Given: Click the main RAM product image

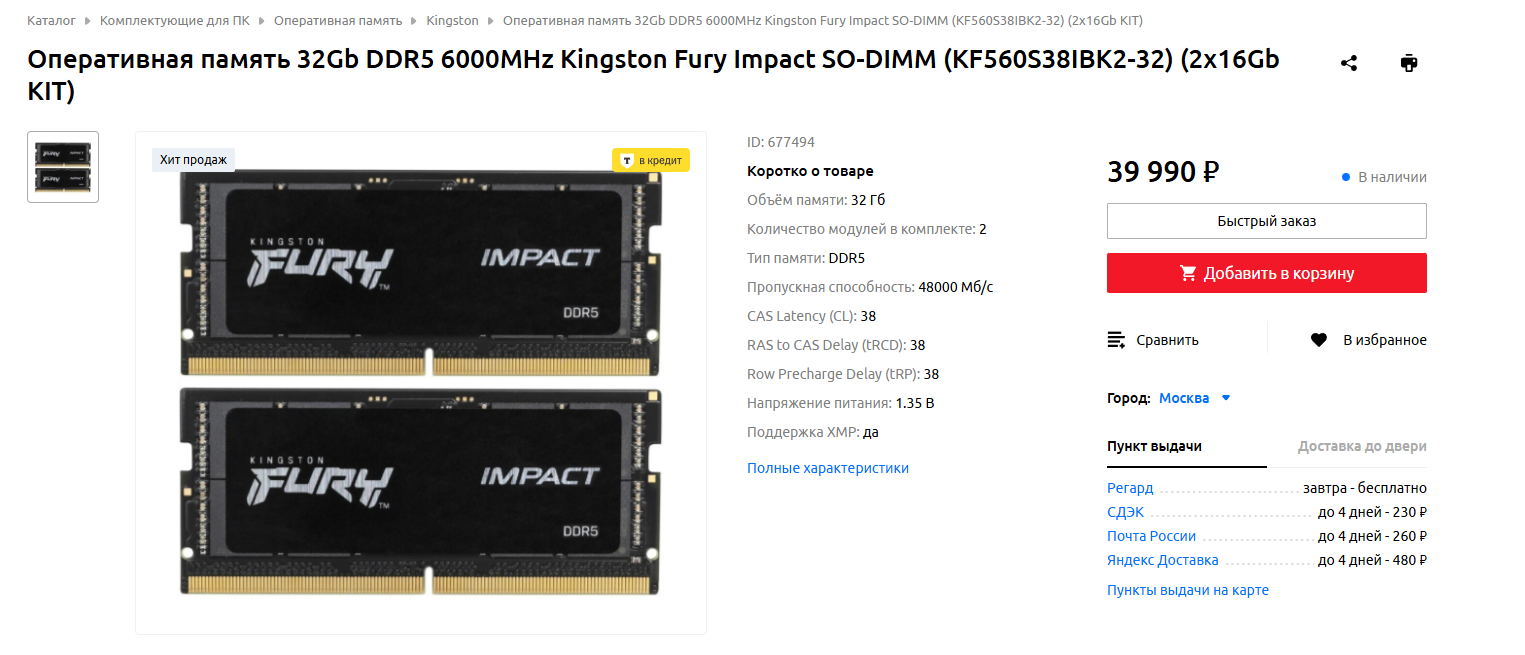Looking at the screenshot, I should [421, 383].
